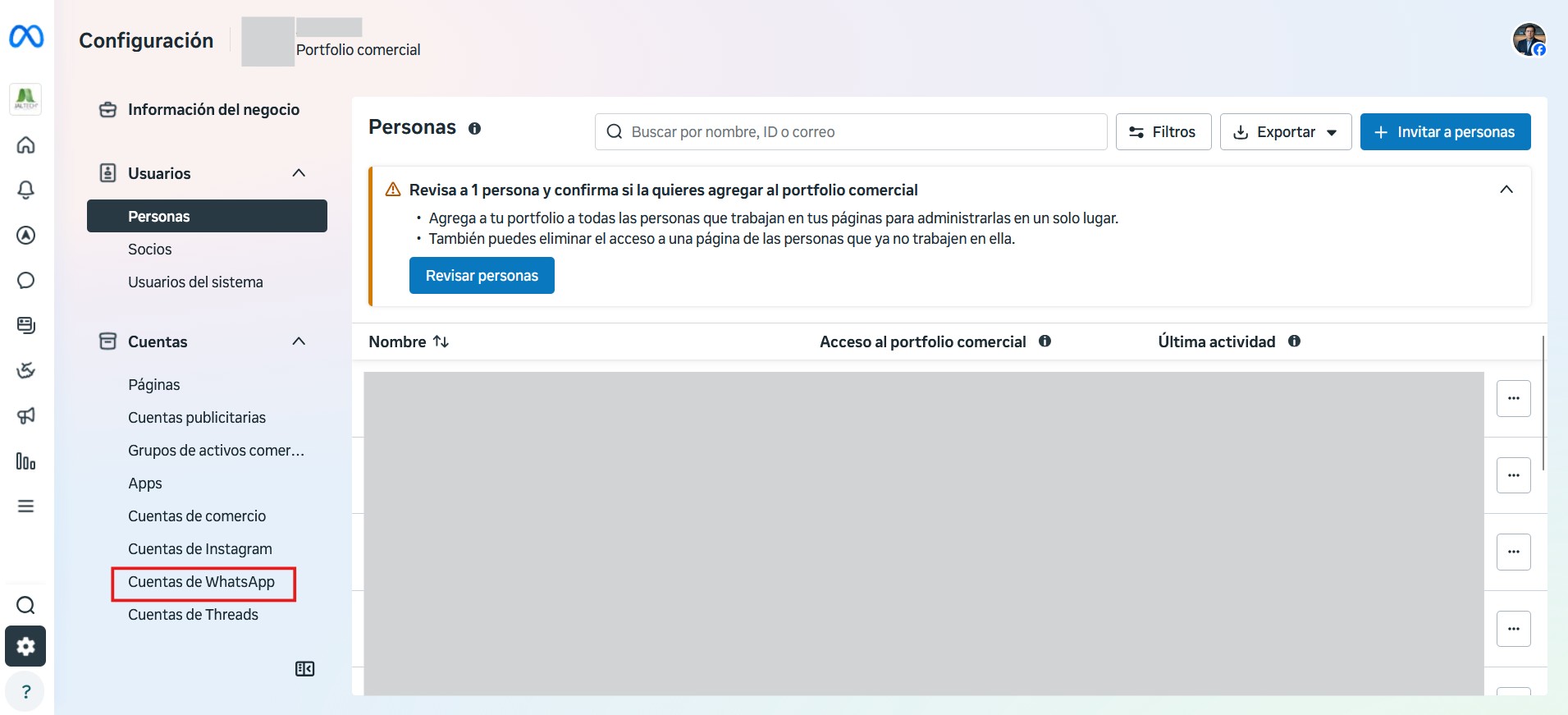Collapse the Cuentas section
This screenshot has height=715, width=1568.
299,341
